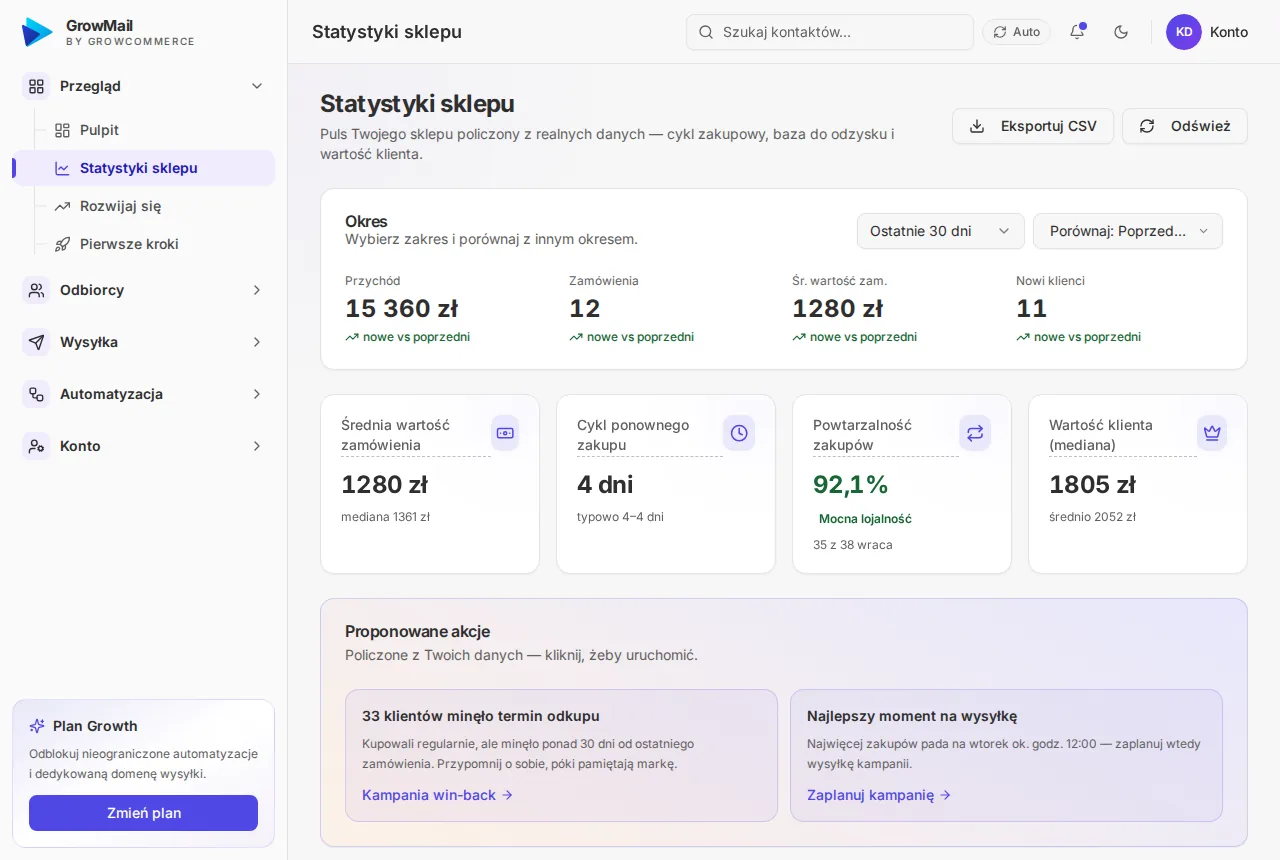
Task: Open the Ostatnie 30 dni period dropdown
Action: [x=941, y=231]
